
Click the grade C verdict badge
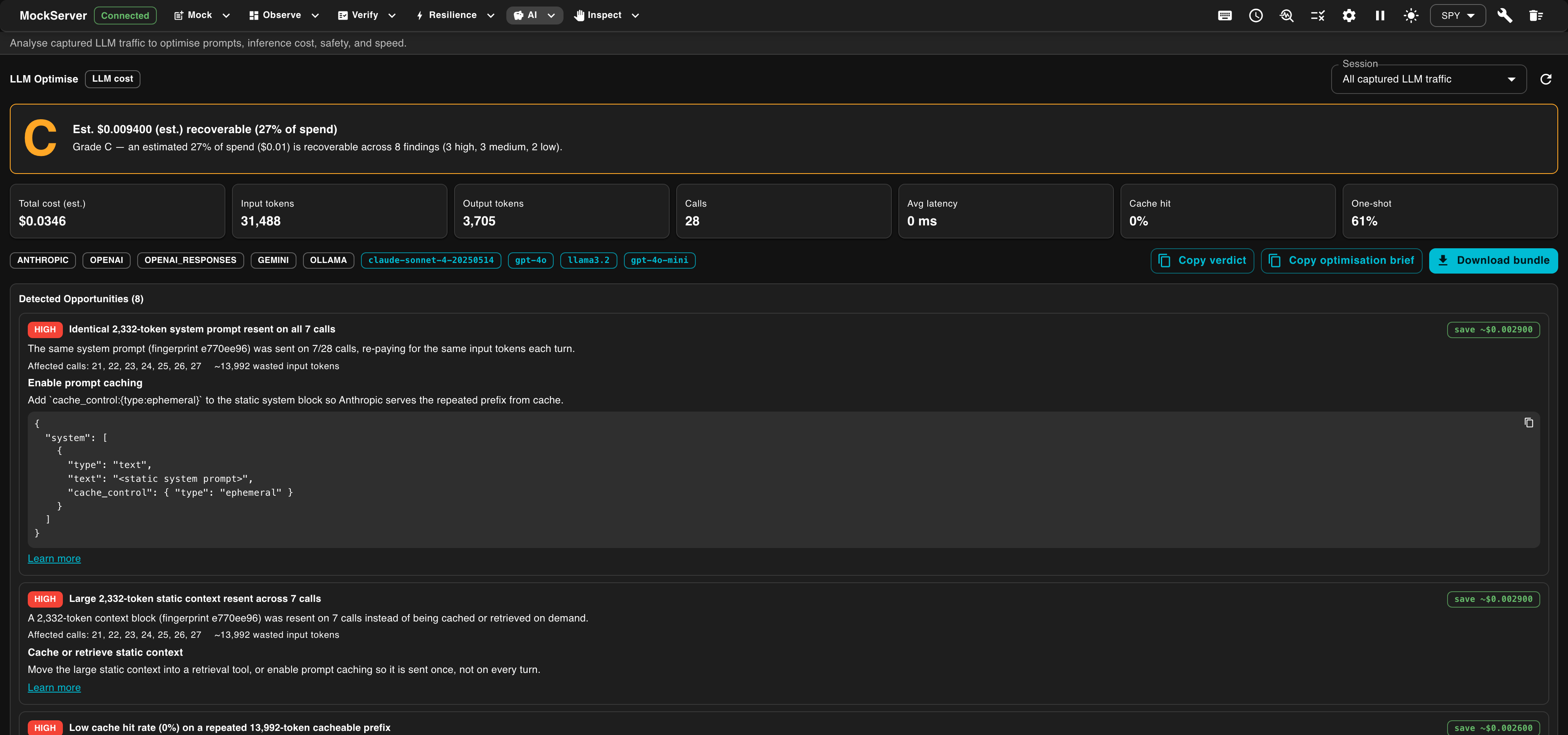click(40, 139)
